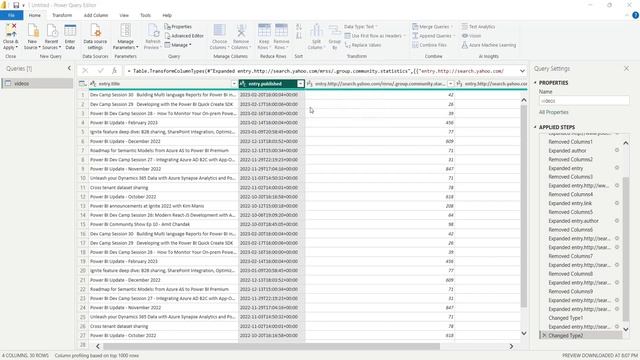Open Data source settings
Screen dimensions: 640x360
click(x=95, y=37)
